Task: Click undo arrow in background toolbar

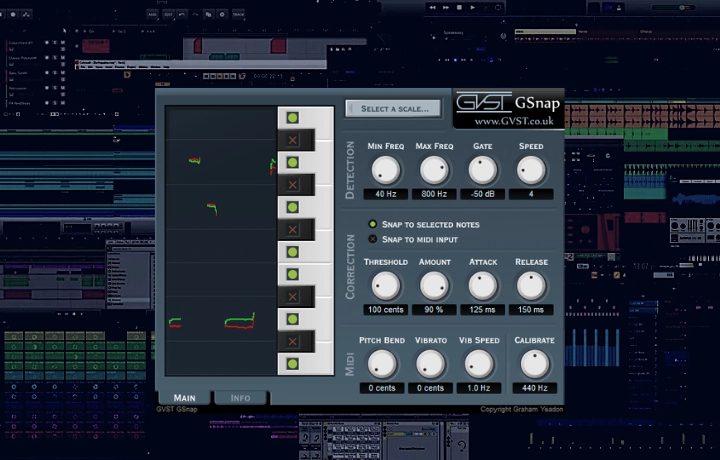Action: 182,14
